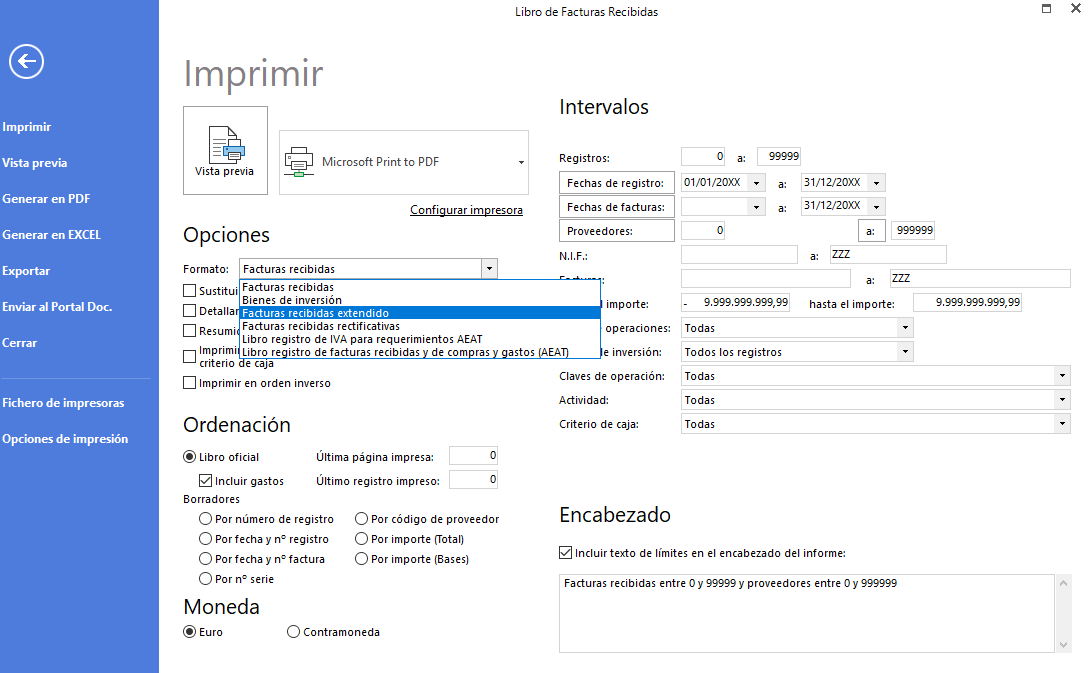Maximize the Libro de Facturas Recibidas window
This screenshot has width=1089, height=673.
pos(1046,8)
